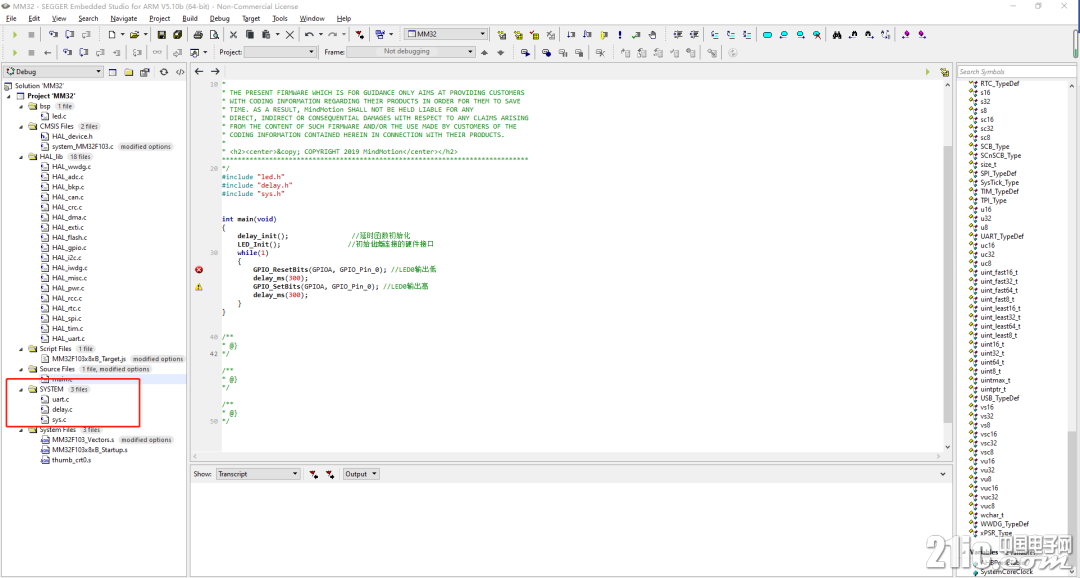Paste from the clipboard
This screenshot has width=1080, height=578.
coord(267,34)
